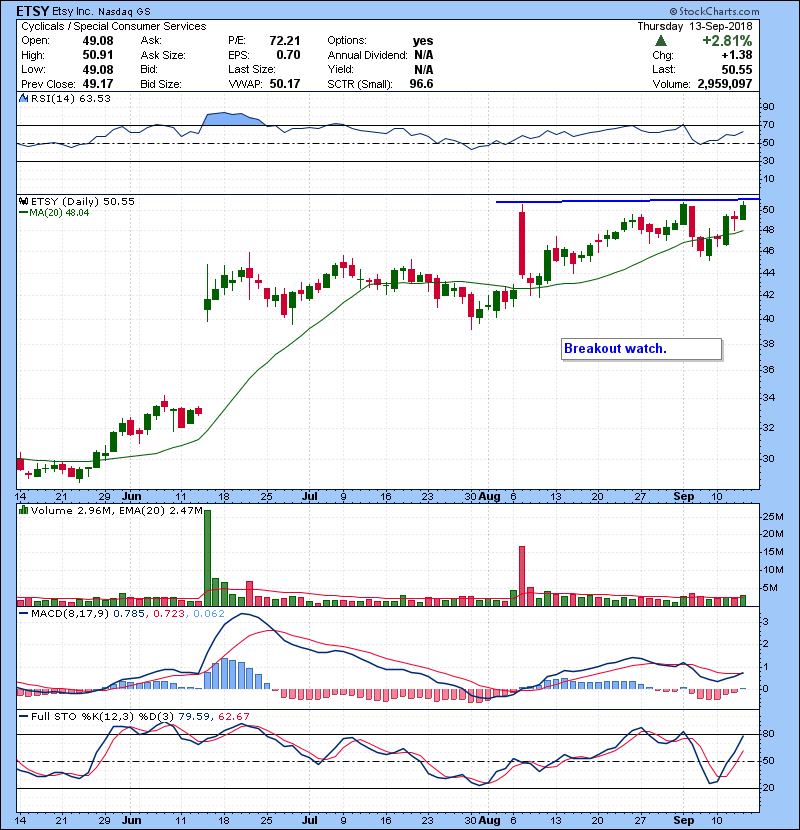Click the tall red August volume bar
800x830 pixels.
point(522,575)
